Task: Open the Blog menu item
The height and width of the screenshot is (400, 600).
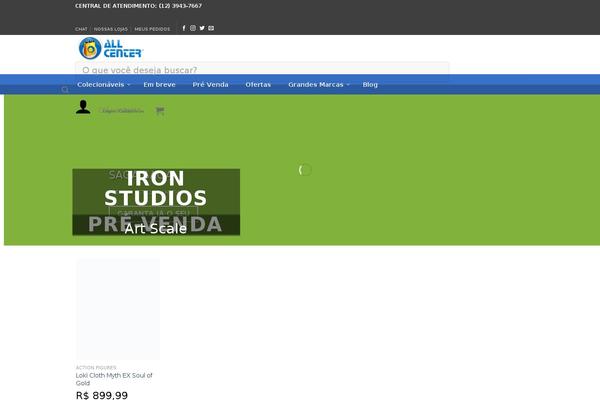Action: click(x=370, y=85)
